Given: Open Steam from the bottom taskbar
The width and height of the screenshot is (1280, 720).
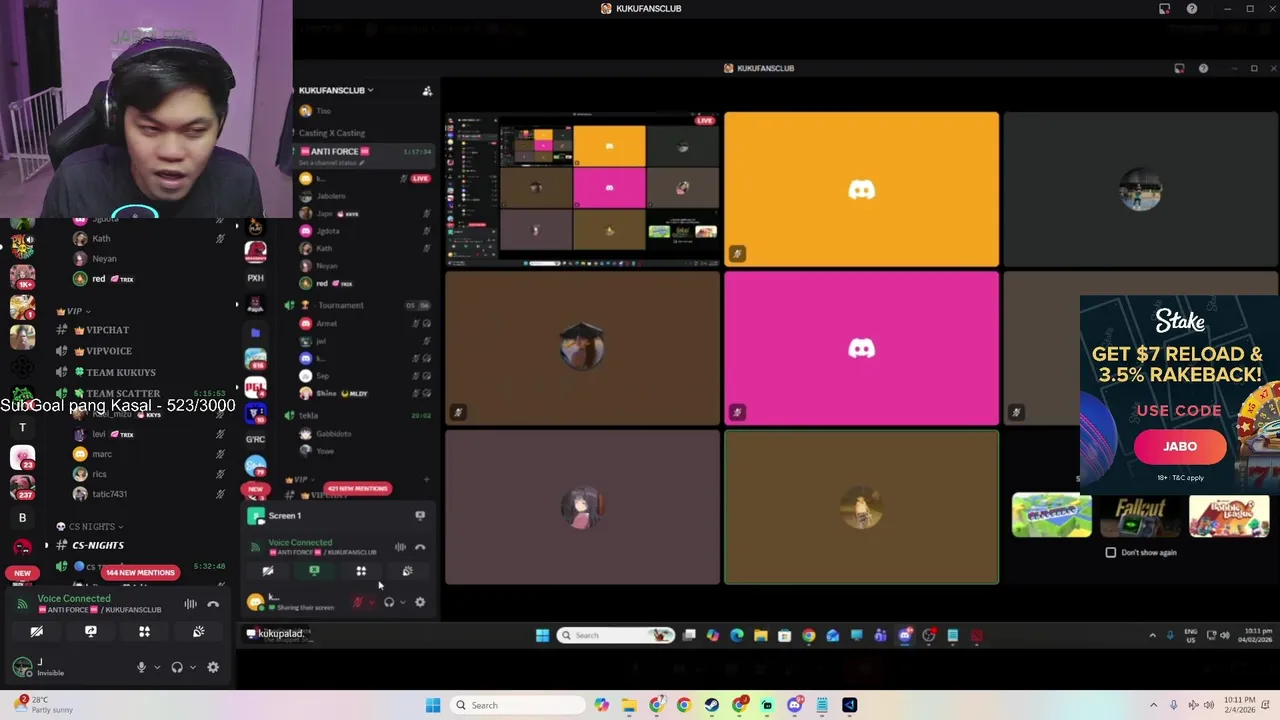Looking at the screenshot, I should click(712, 705).
